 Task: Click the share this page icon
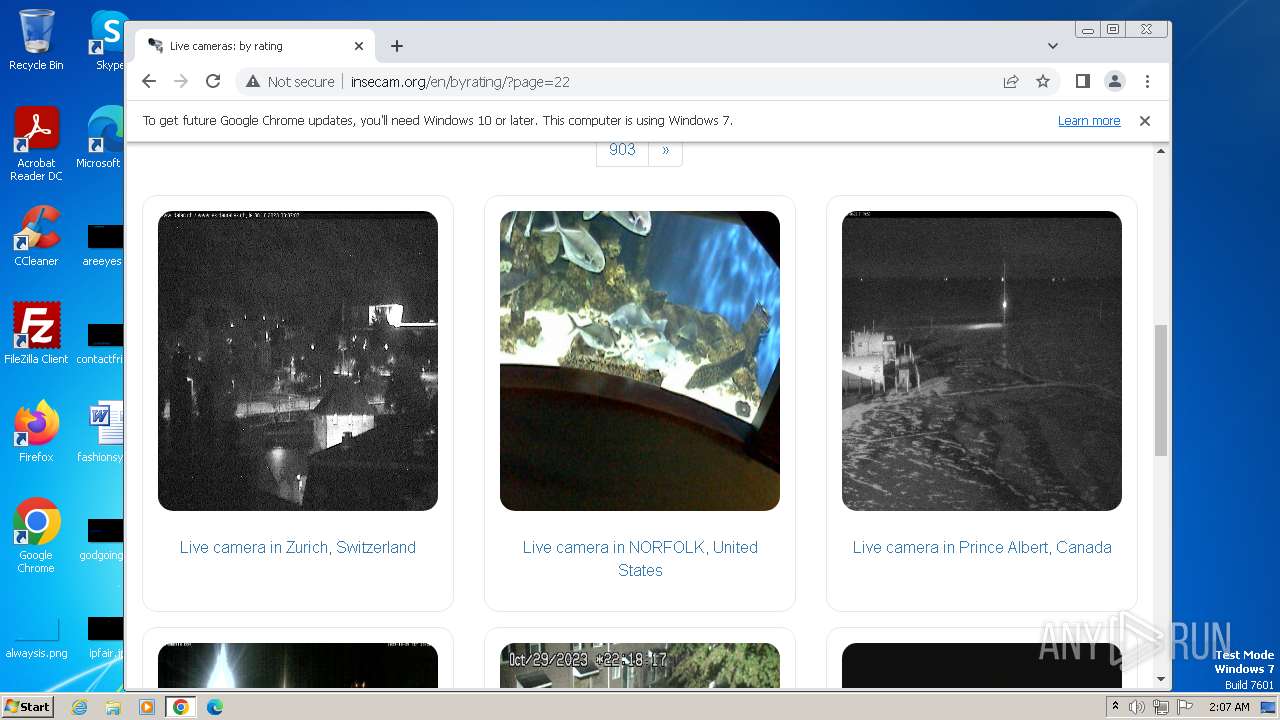[x=1011, y=82]
